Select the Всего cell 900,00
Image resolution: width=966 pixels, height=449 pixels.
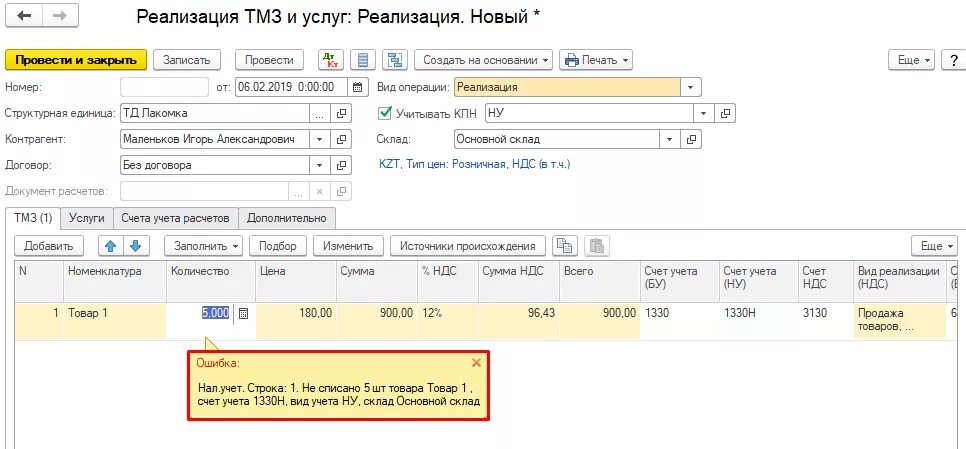600,320
